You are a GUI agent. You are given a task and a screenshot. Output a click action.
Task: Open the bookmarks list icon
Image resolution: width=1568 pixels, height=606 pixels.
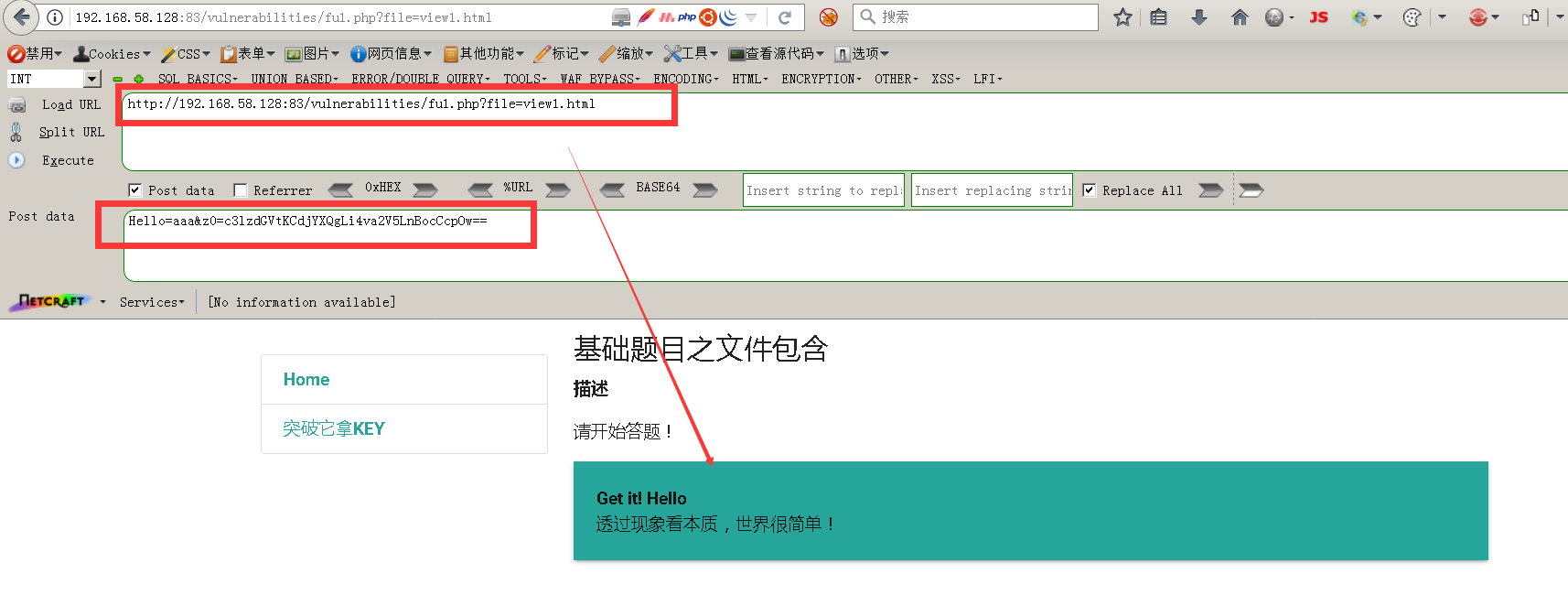pos(1159,17)
